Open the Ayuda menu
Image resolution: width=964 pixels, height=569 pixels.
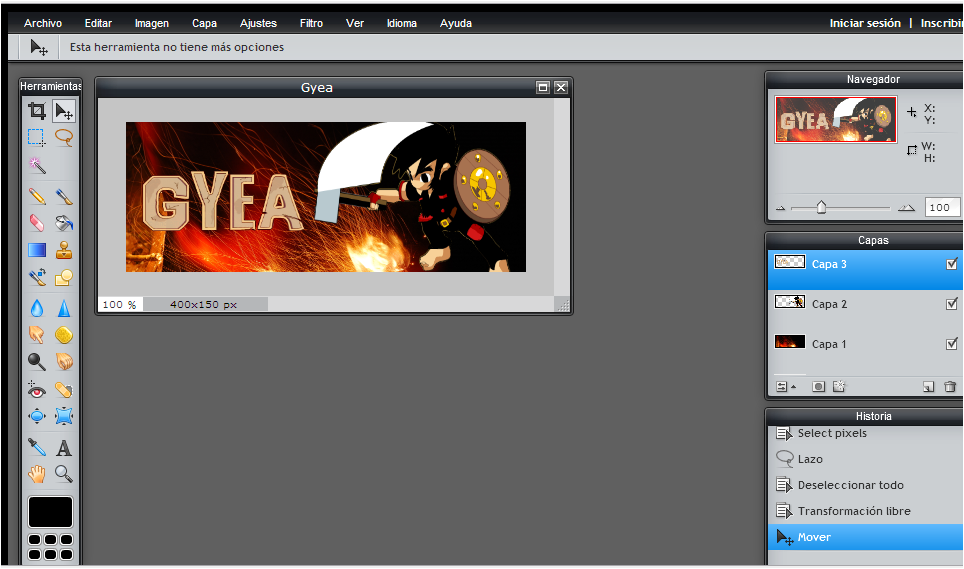tap(456, 23)
